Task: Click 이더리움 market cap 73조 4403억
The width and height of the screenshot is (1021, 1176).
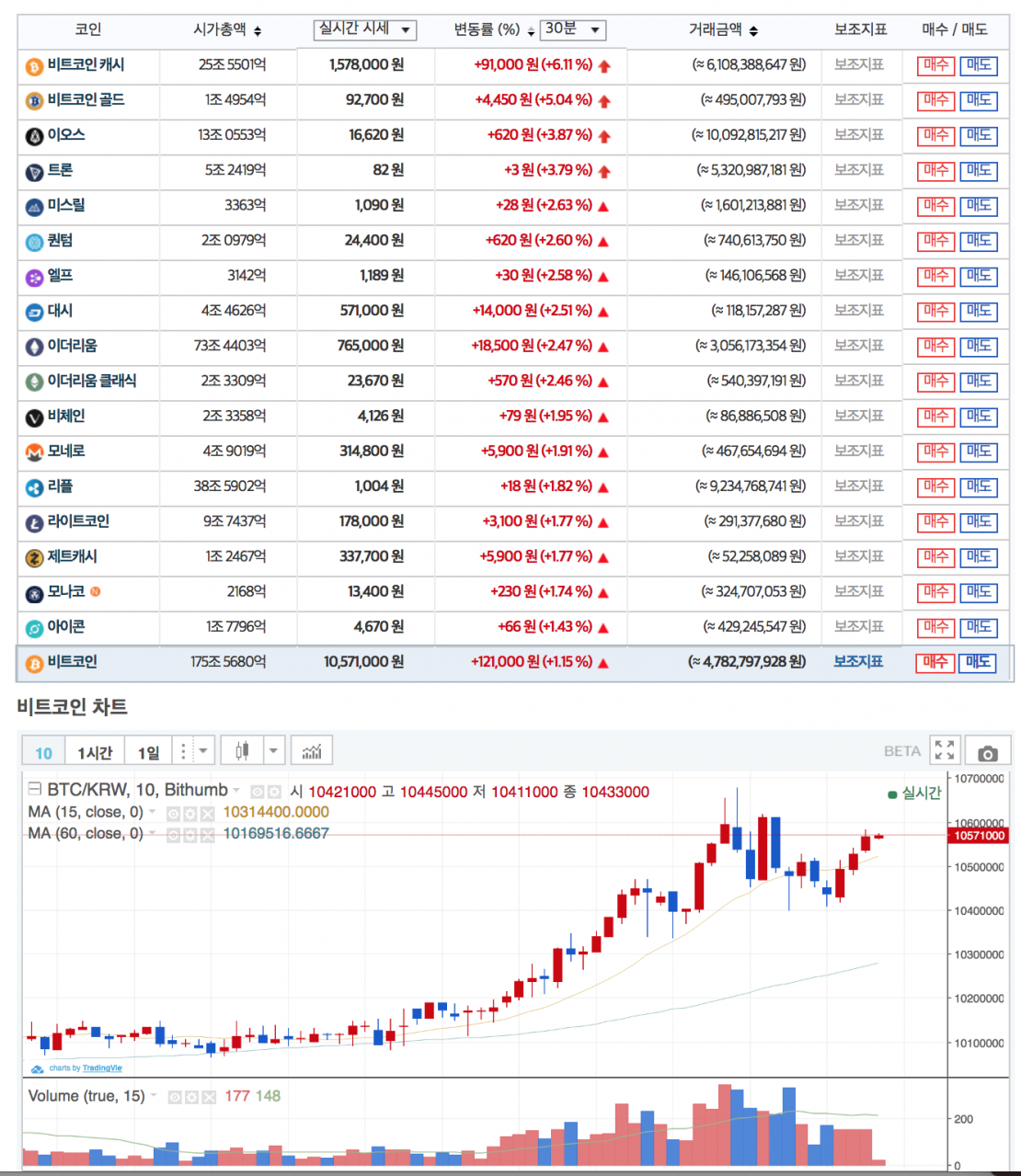Action: tap(230, 347)
